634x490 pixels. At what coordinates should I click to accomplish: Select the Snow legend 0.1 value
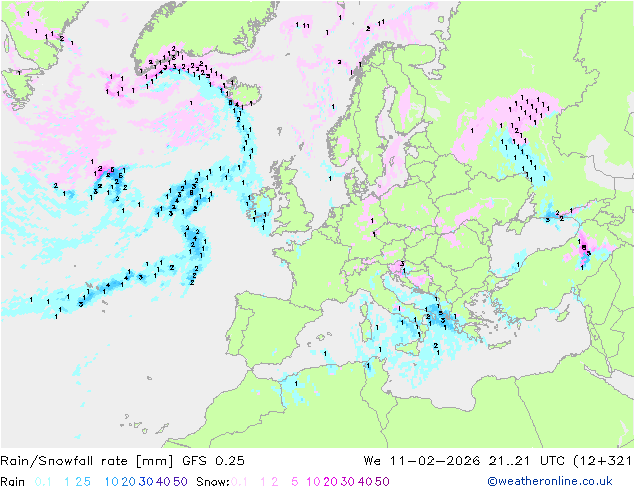click(239, 482)
